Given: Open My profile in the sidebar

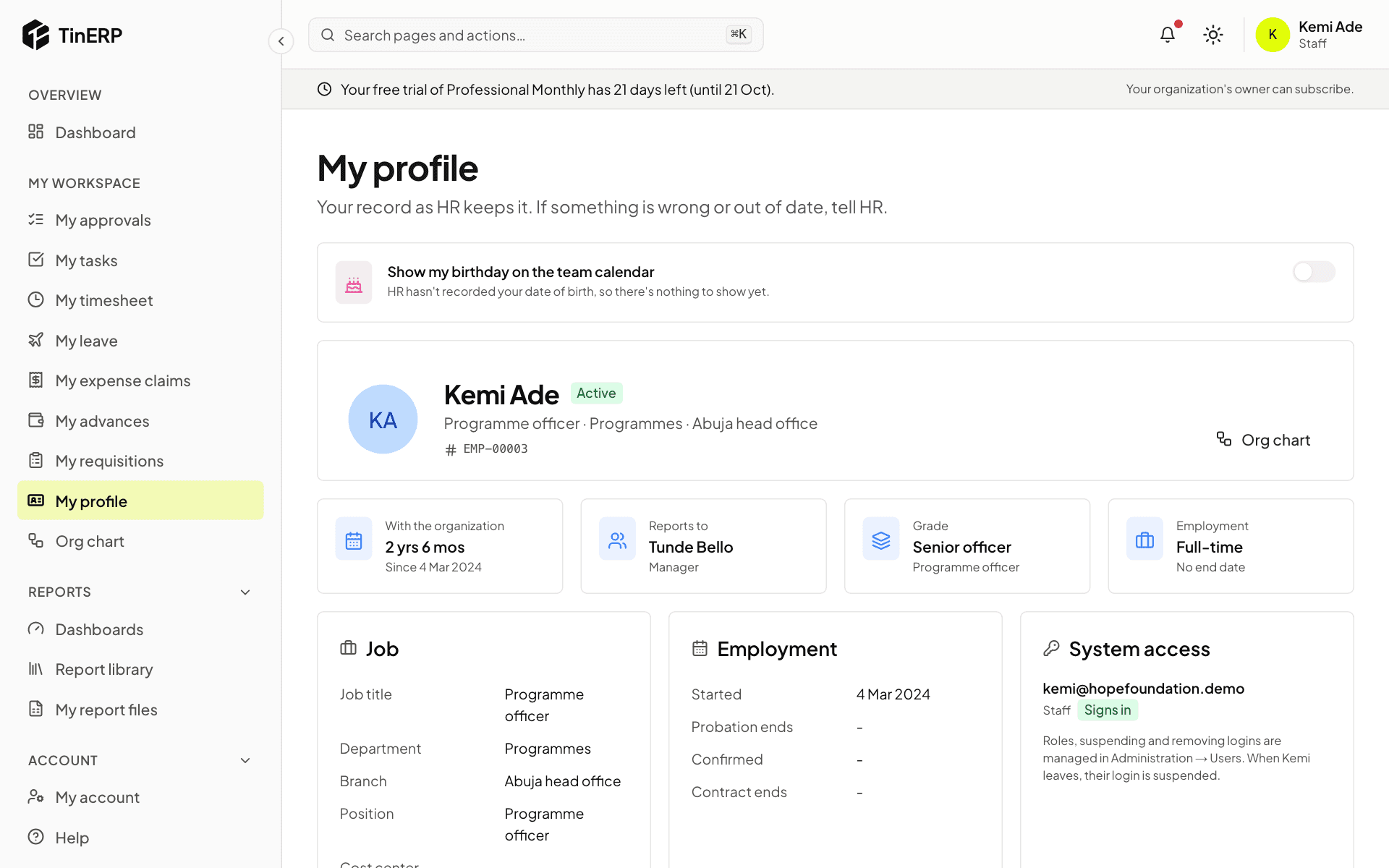Looking at the screenshot, I should [140, 501].
